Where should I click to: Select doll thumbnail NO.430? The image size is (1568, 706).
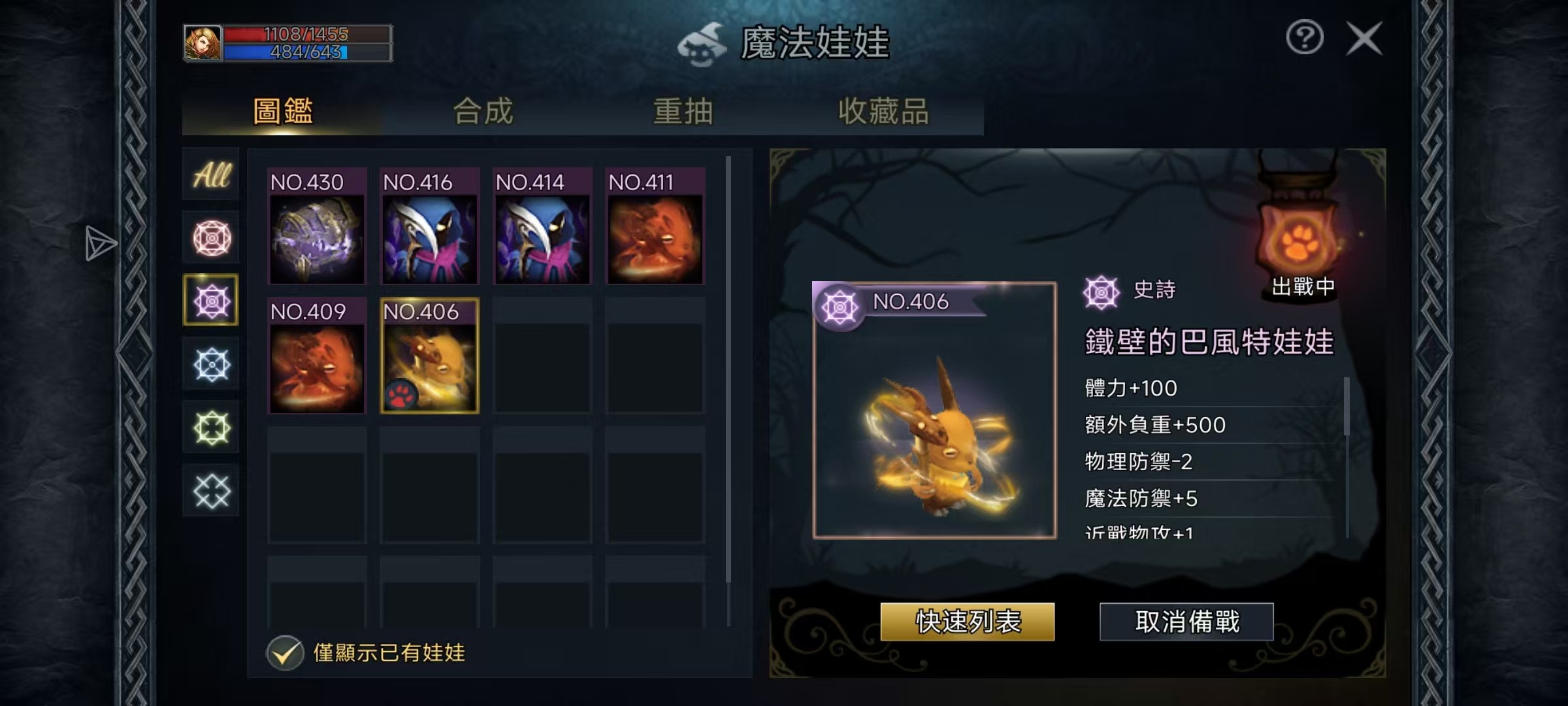(x=317, y=226)
